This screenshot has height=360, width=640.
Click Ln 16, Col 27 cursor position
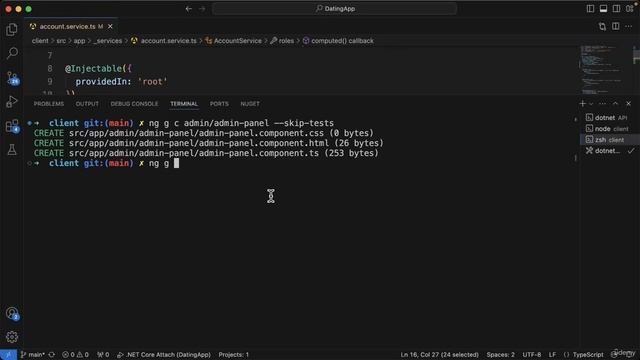point(439,355)
